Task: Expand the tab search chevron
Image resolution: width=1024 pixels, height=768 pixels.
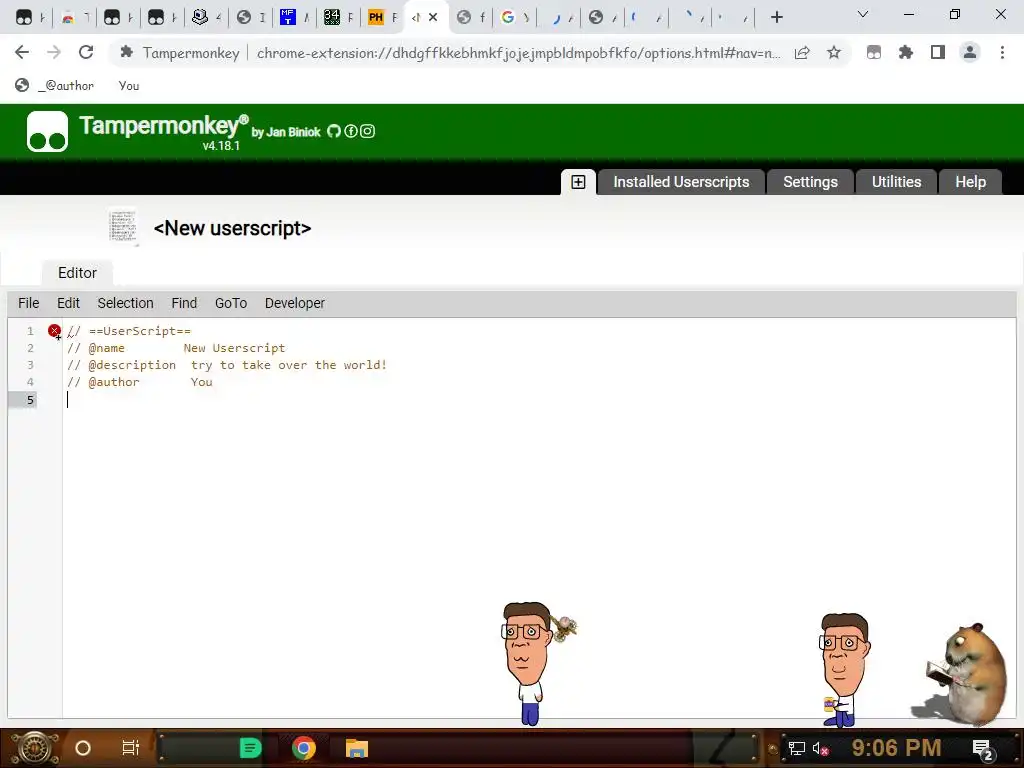Action: [x=863, y=14]
